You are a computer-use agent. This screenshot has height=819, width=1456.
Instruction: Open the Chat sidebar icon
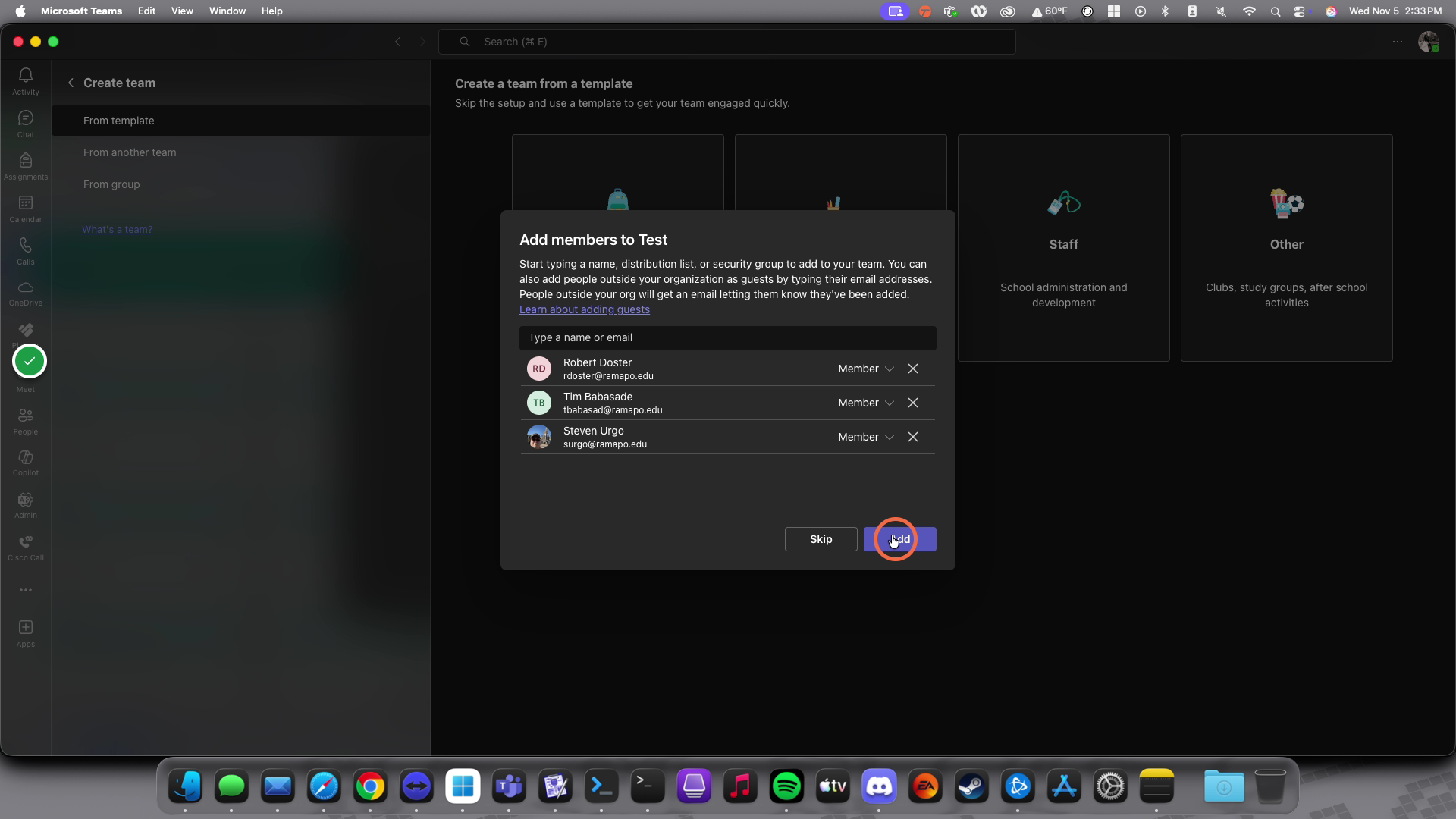(26, 124)
